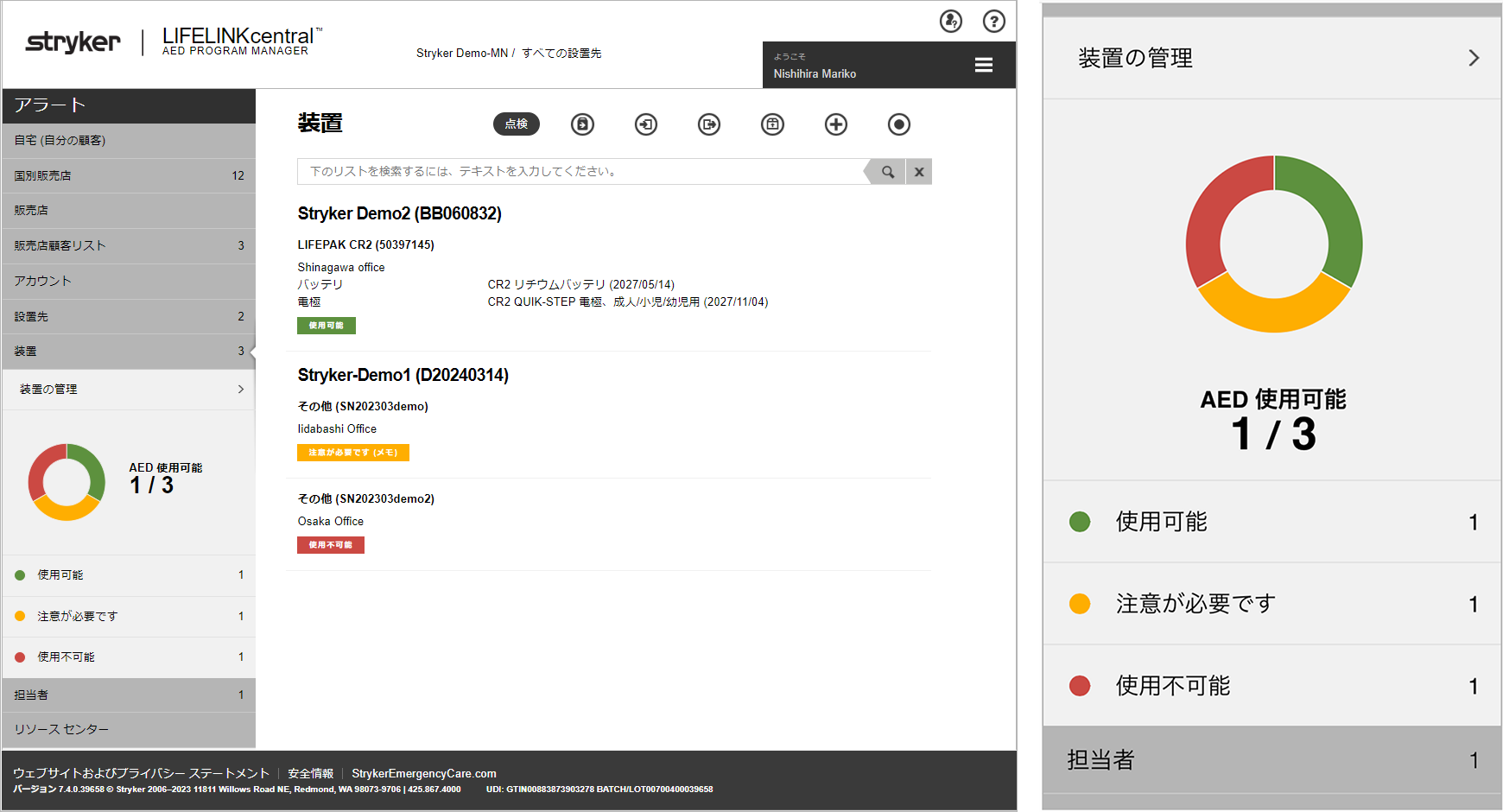Clear the search field with the X icon
The width and height of the screenshot is (1503, 812).
coord(919,172)
